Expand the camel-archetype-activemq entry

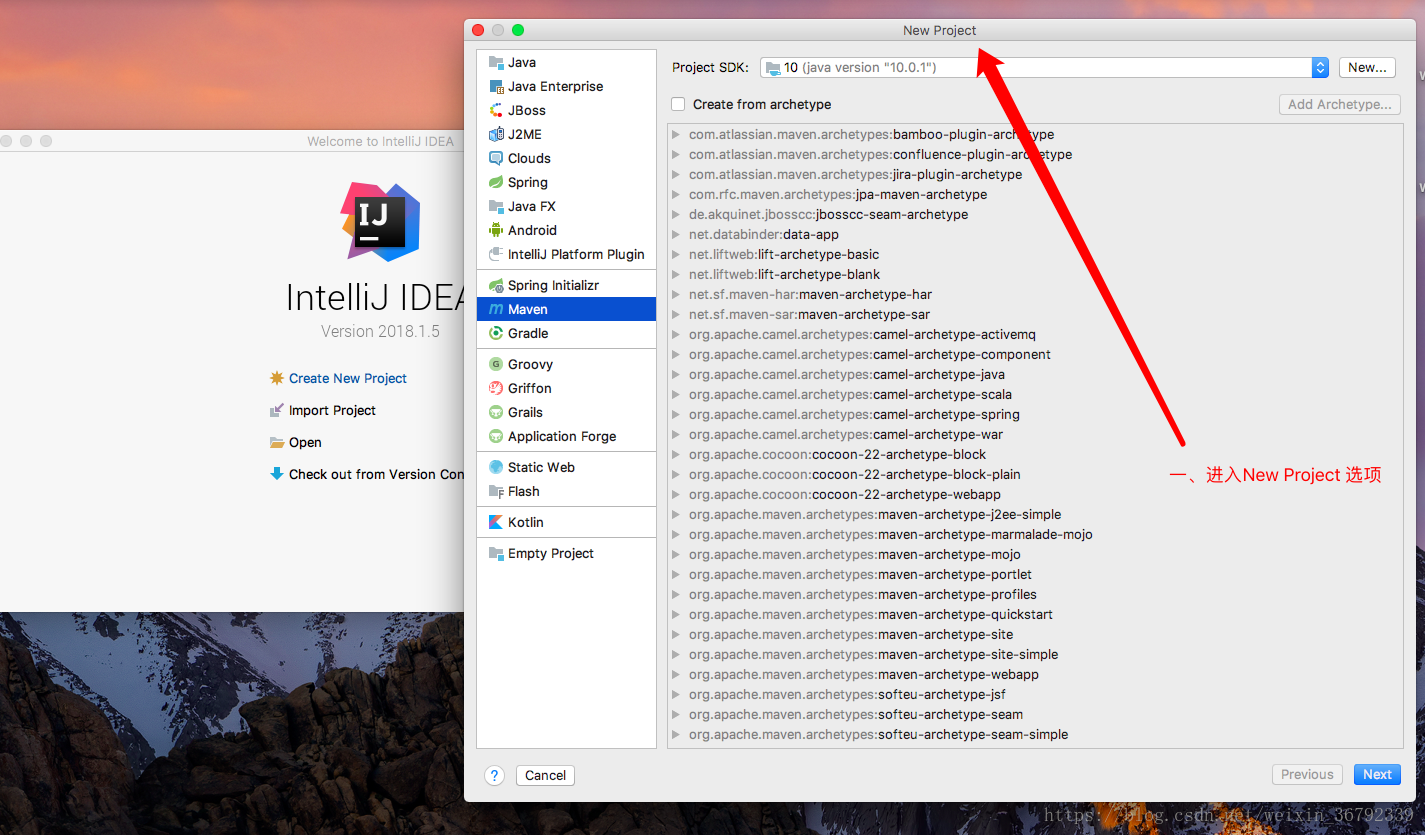(677, 334)
